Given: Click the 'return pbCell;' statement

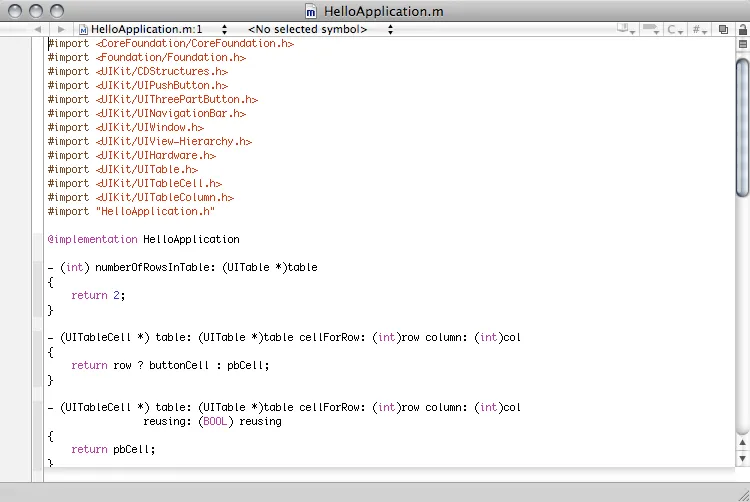Looking at the screenshot, I should coord(113,449).
